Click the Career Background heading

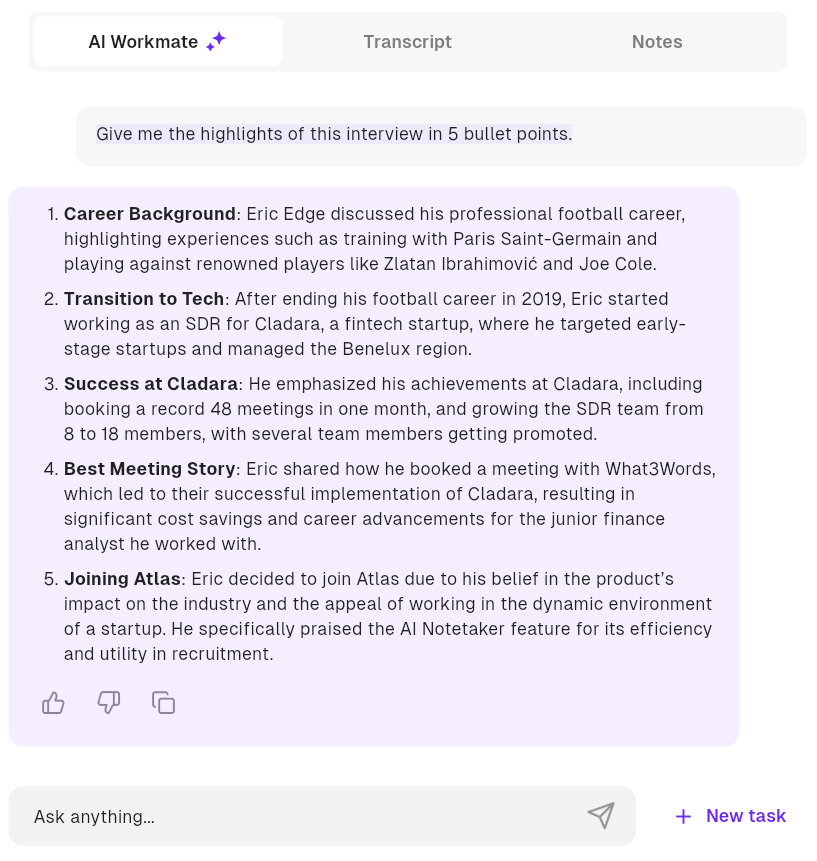pyautogui.click(x=149, y=214)
